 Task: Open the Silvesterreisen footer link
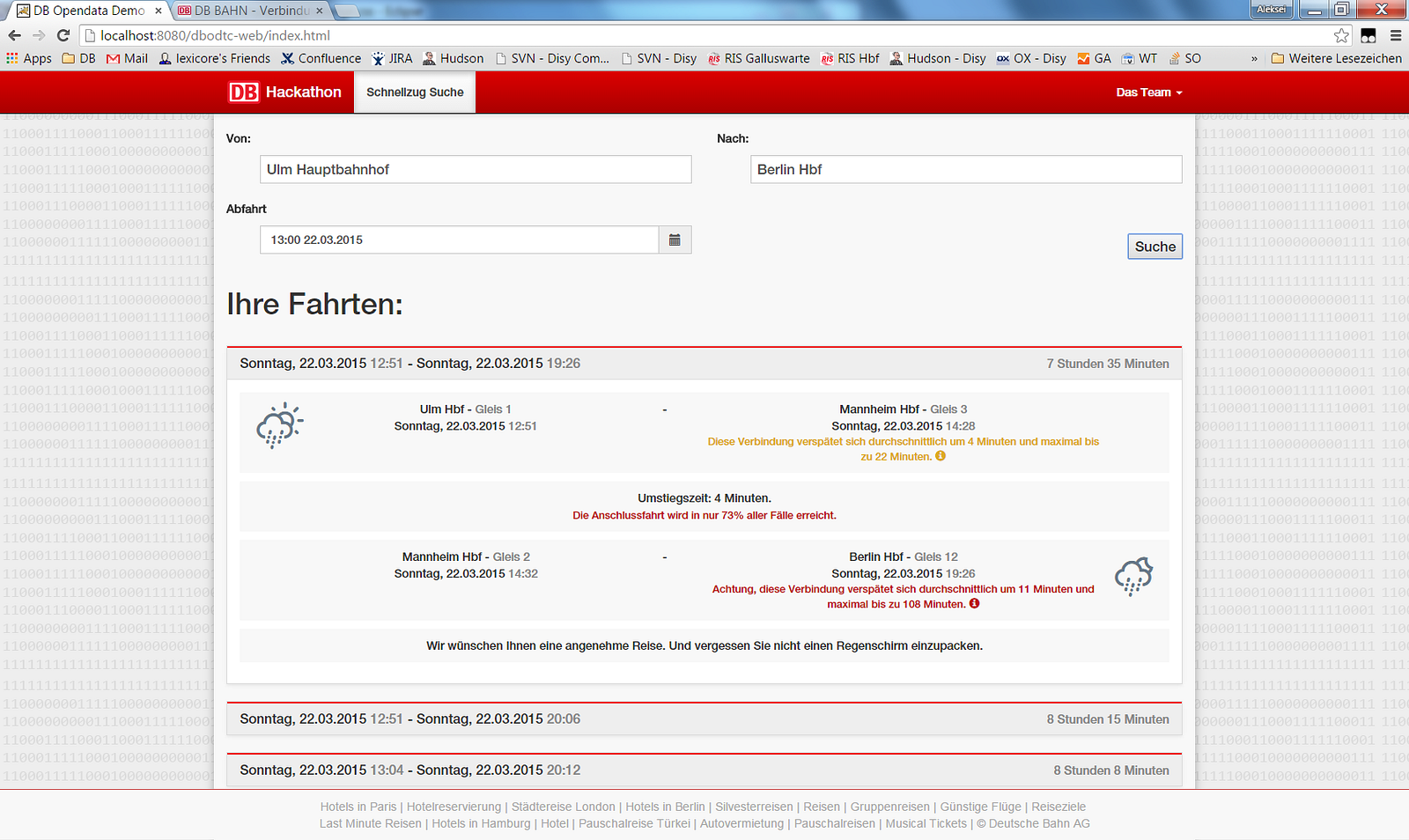[x=754, y=807]
